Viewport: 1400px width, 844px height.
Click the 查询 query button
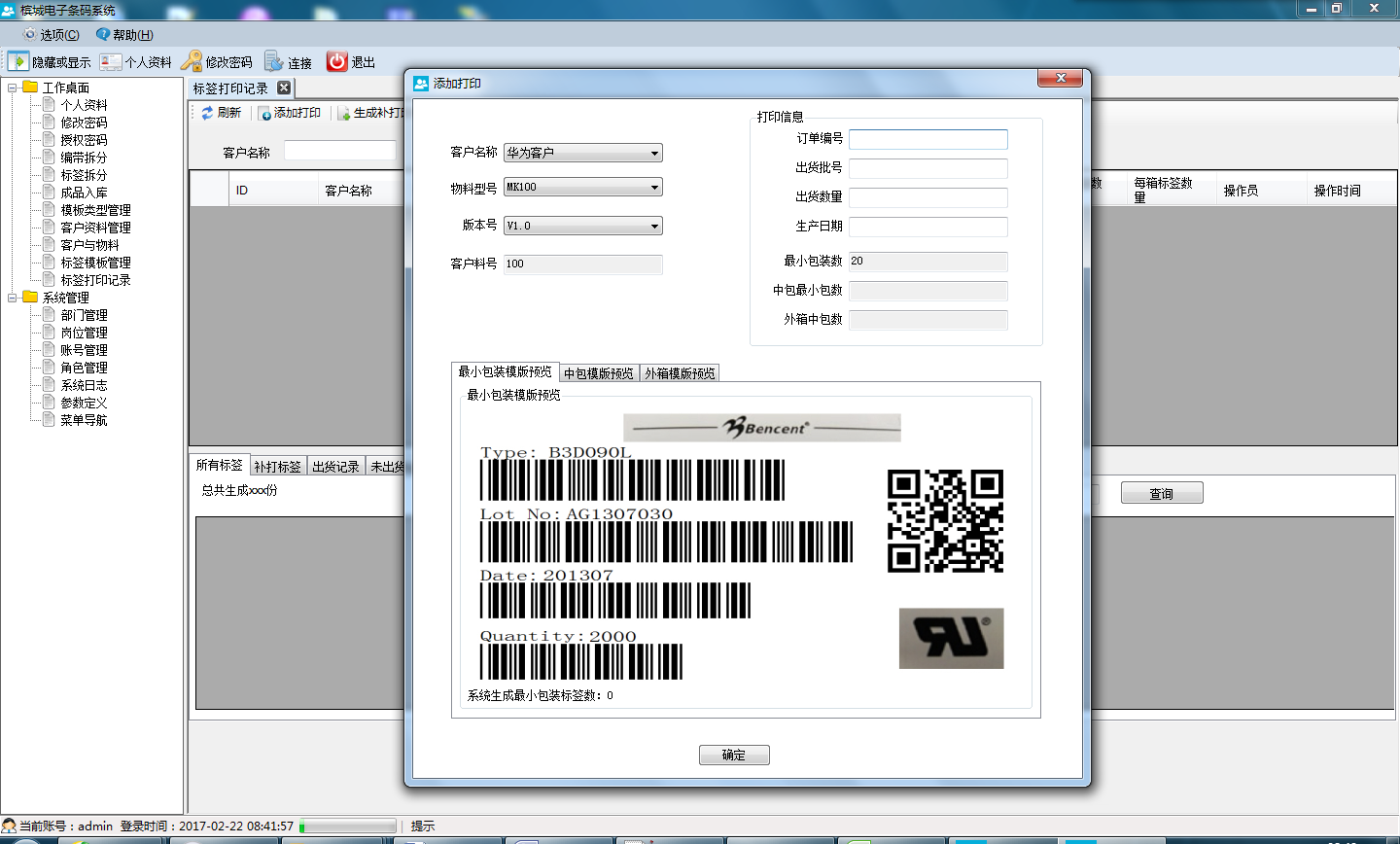pos(1161,494)
